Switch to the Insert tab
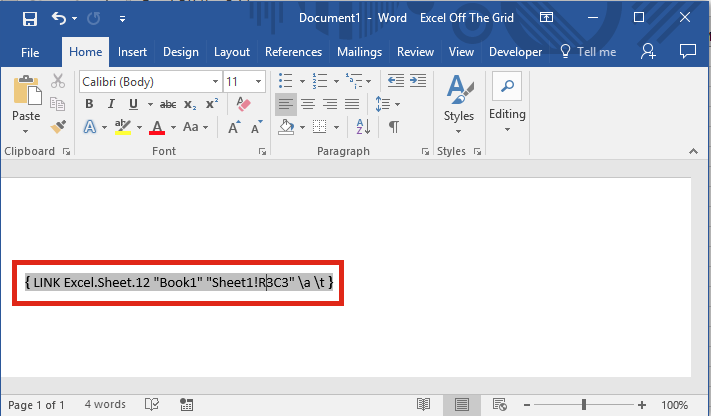 click(132, 52)
